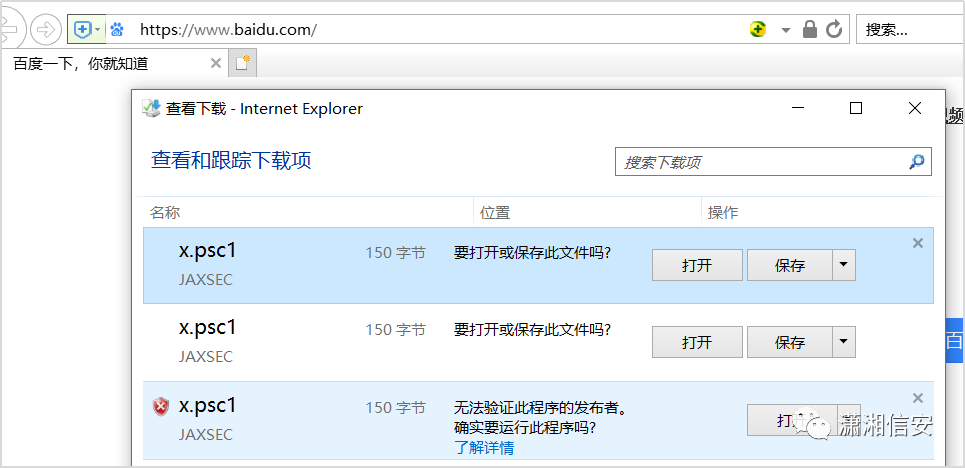Click the magnifier icon in download search
This screenshot has width=965, height=468.
coord(916,162)
